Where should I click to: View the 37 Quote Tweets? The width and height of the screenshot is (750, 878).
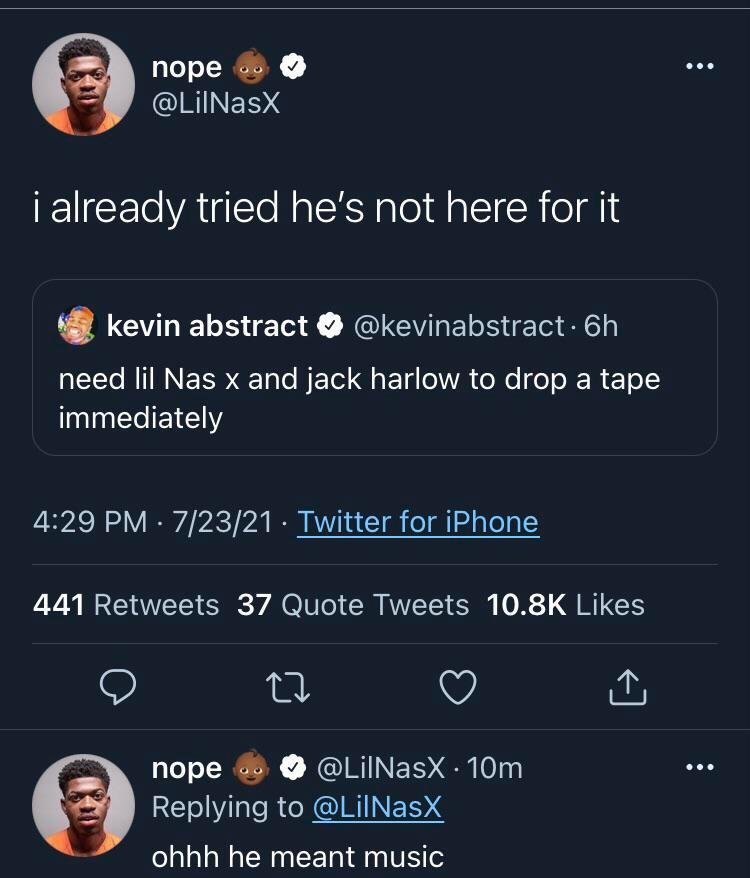pos(353,605)
